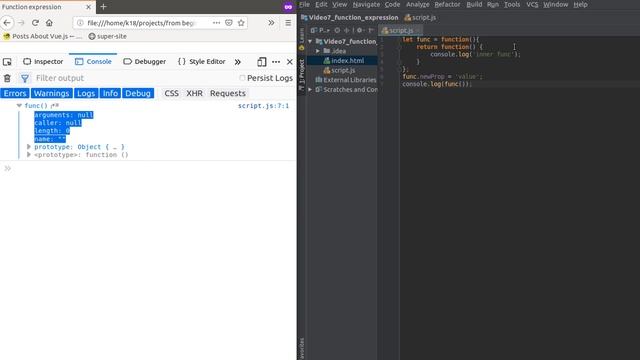Toggle the Errors filter
Screen dimensions: 640x360
point(15,93)
